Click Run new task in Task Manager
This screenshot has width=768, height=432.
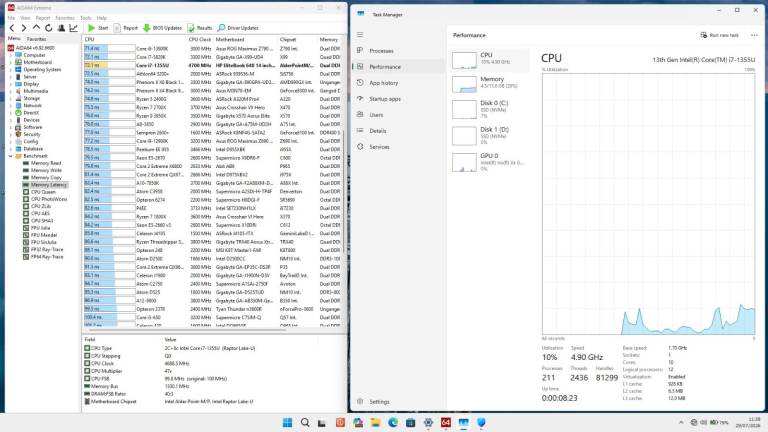click(720, 35)
